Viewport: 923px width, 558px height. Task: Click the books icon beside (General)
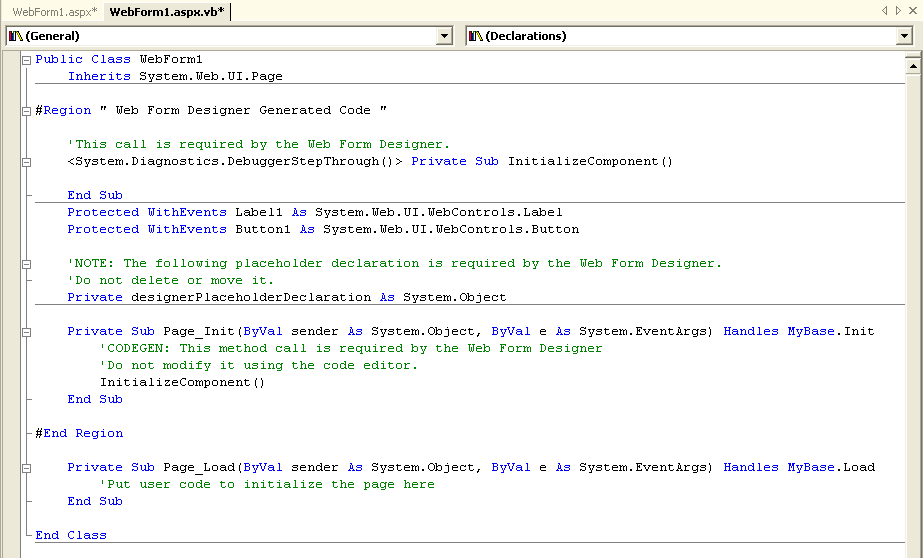point(15,36)
